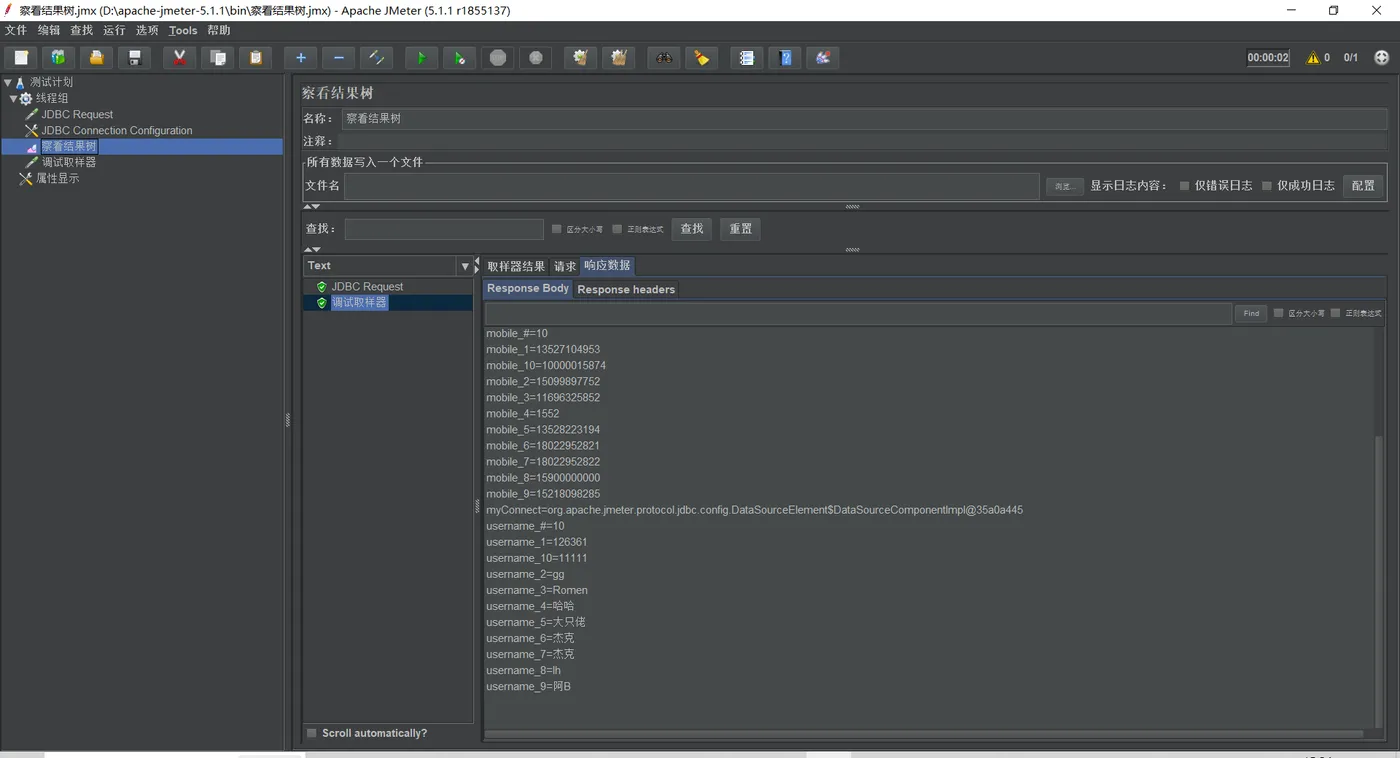Click the New test plan toolbar icon
The height and width of the screenshot is (758, 1400).
[21, 58]
